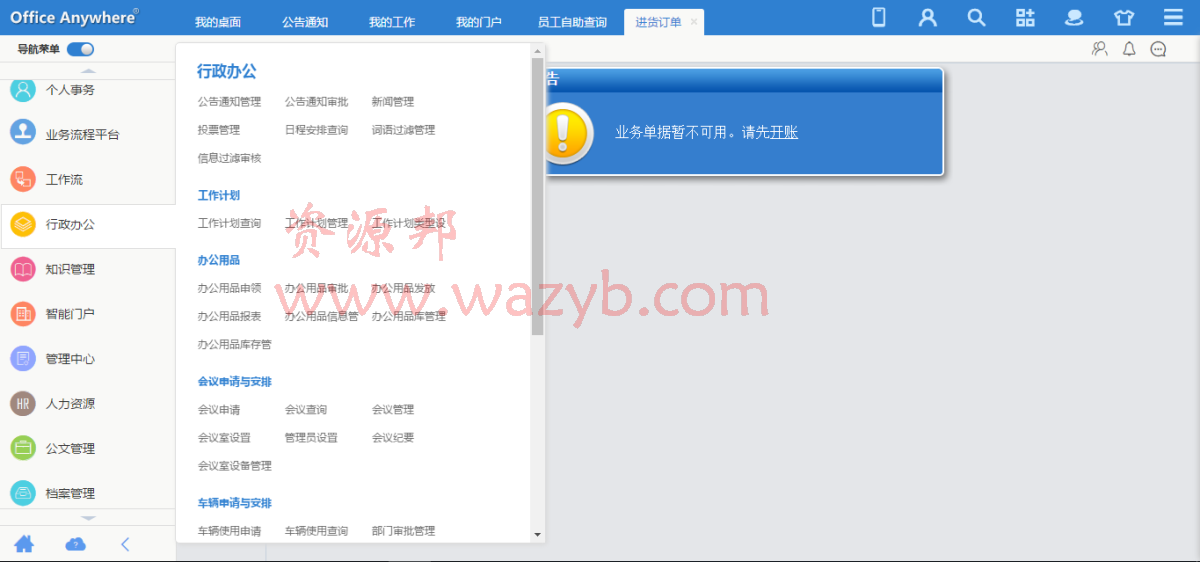Image resolution: width=1200 pixels, height=562 pixels.
Task: Click the 管理中心 sidebar icon
Action: coord(23,359)
